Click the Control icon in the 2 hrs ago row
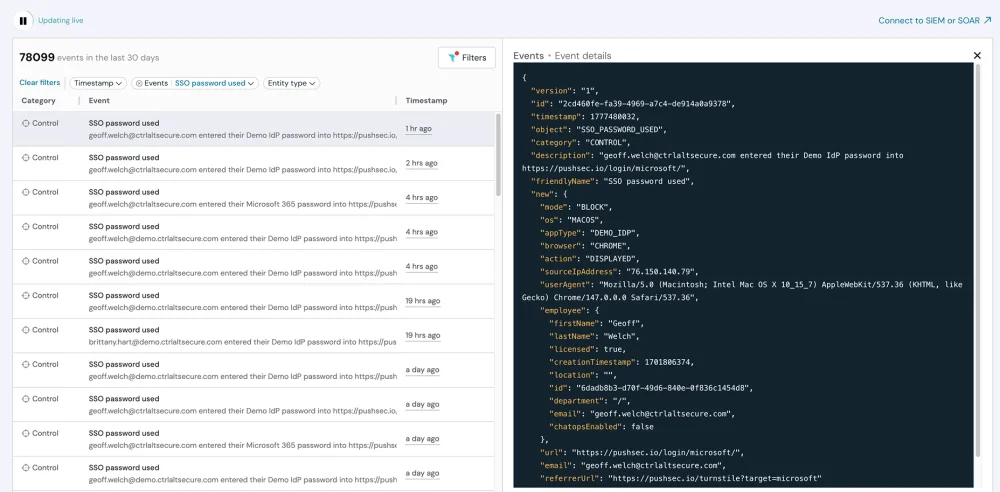The width and height of the screenshot is (1000, 492). click(26, 158)
